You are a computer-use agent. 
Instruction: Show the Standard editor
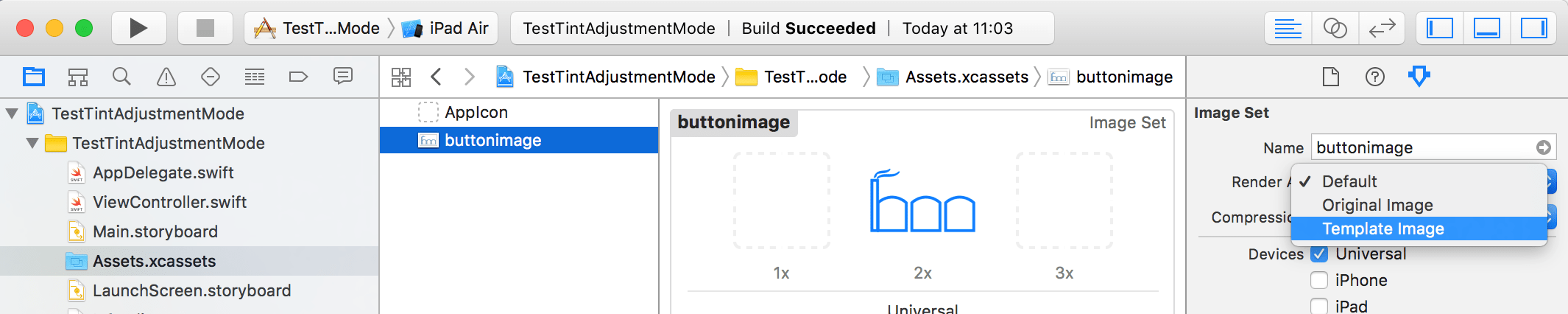pos(1288,29)
